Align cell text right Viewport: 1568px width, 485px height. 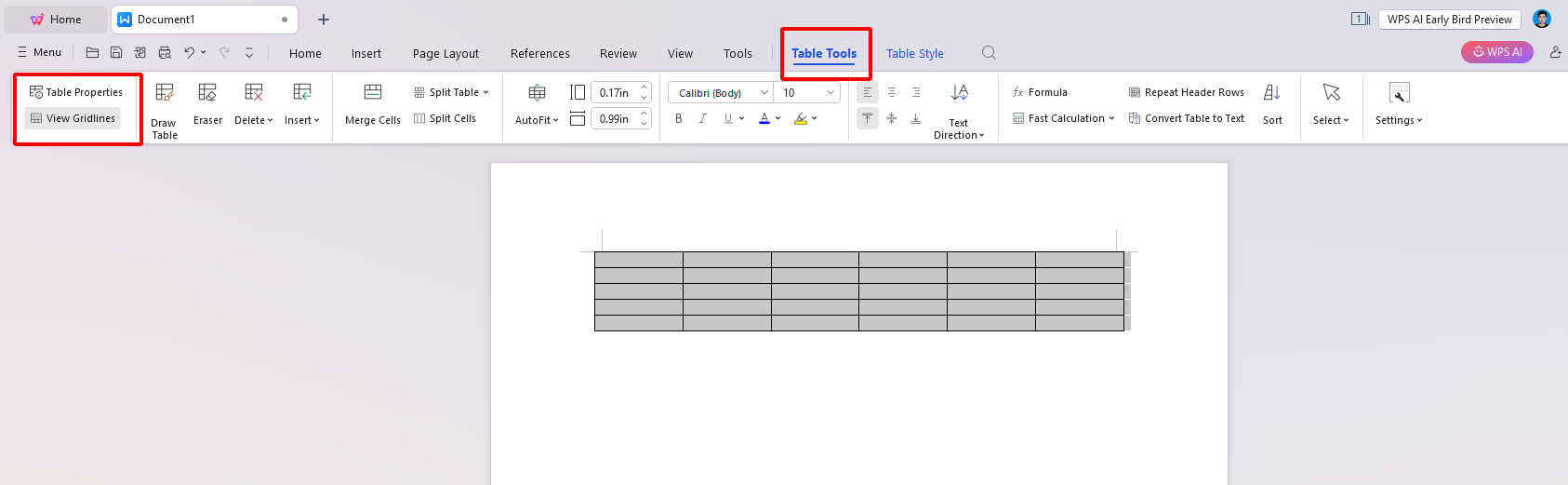(915, 92)
